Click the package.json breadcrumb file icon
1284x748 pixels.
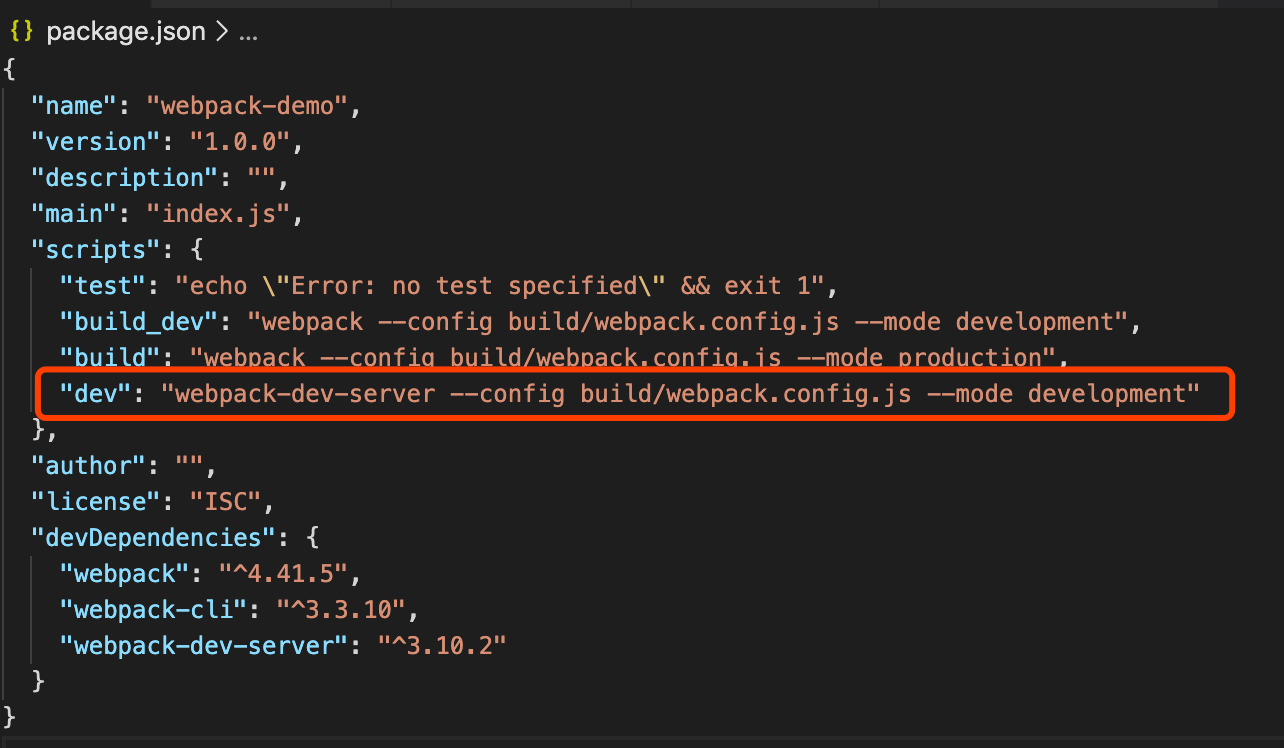pyautogui.click(x=22, y=32)
